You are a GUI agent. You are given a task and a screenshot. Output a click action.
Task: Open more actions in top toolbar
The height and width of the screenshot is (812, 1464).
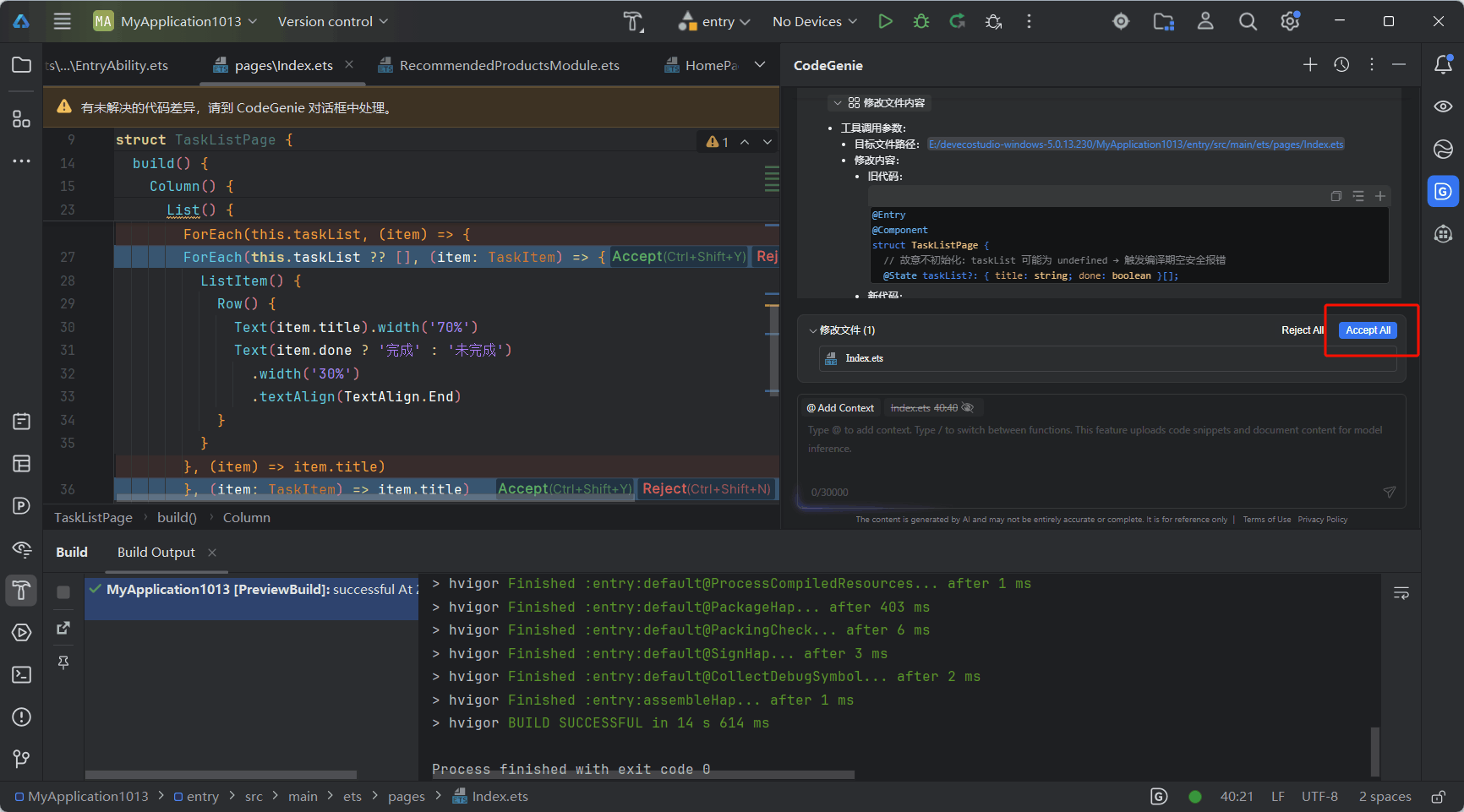[x=1029, y=21]
